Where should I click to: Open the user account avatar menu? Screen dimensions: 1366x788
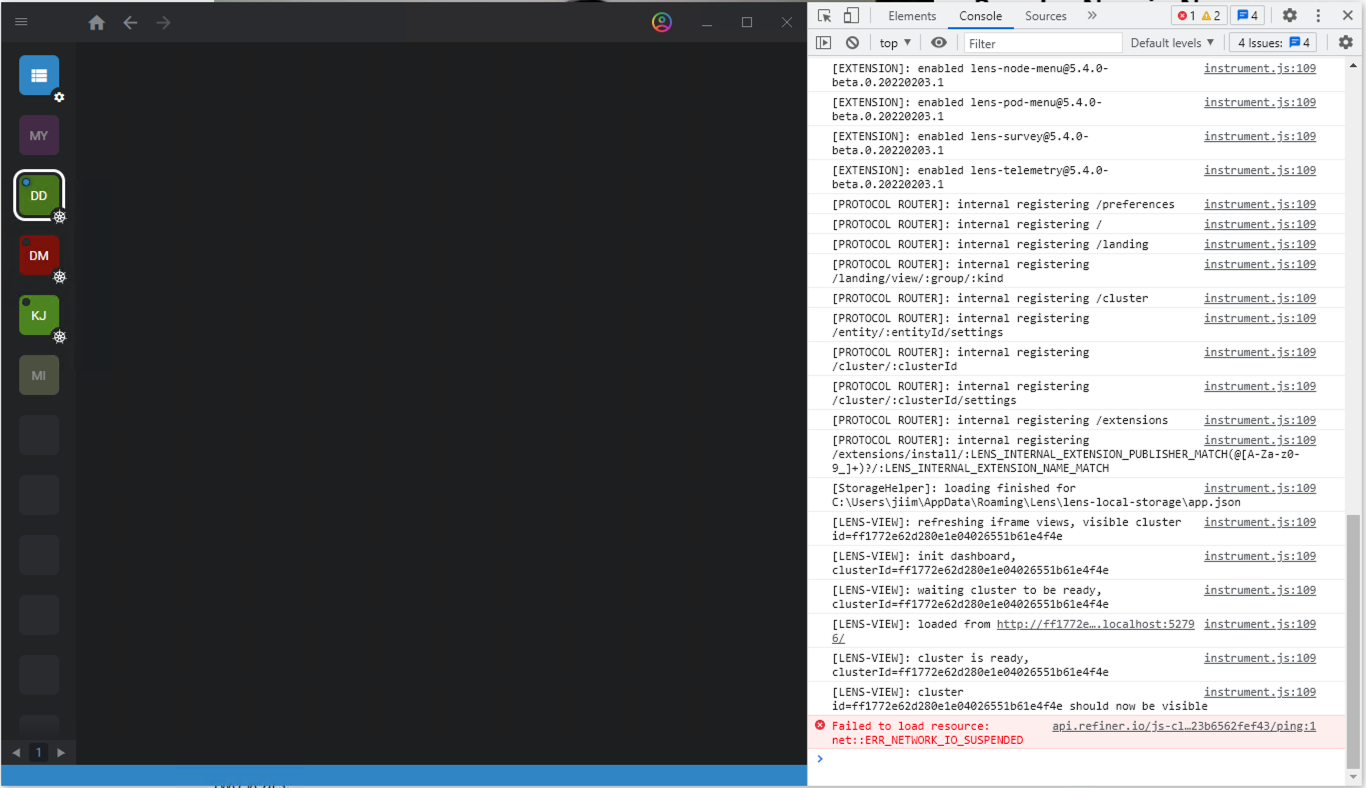[662, 22]
